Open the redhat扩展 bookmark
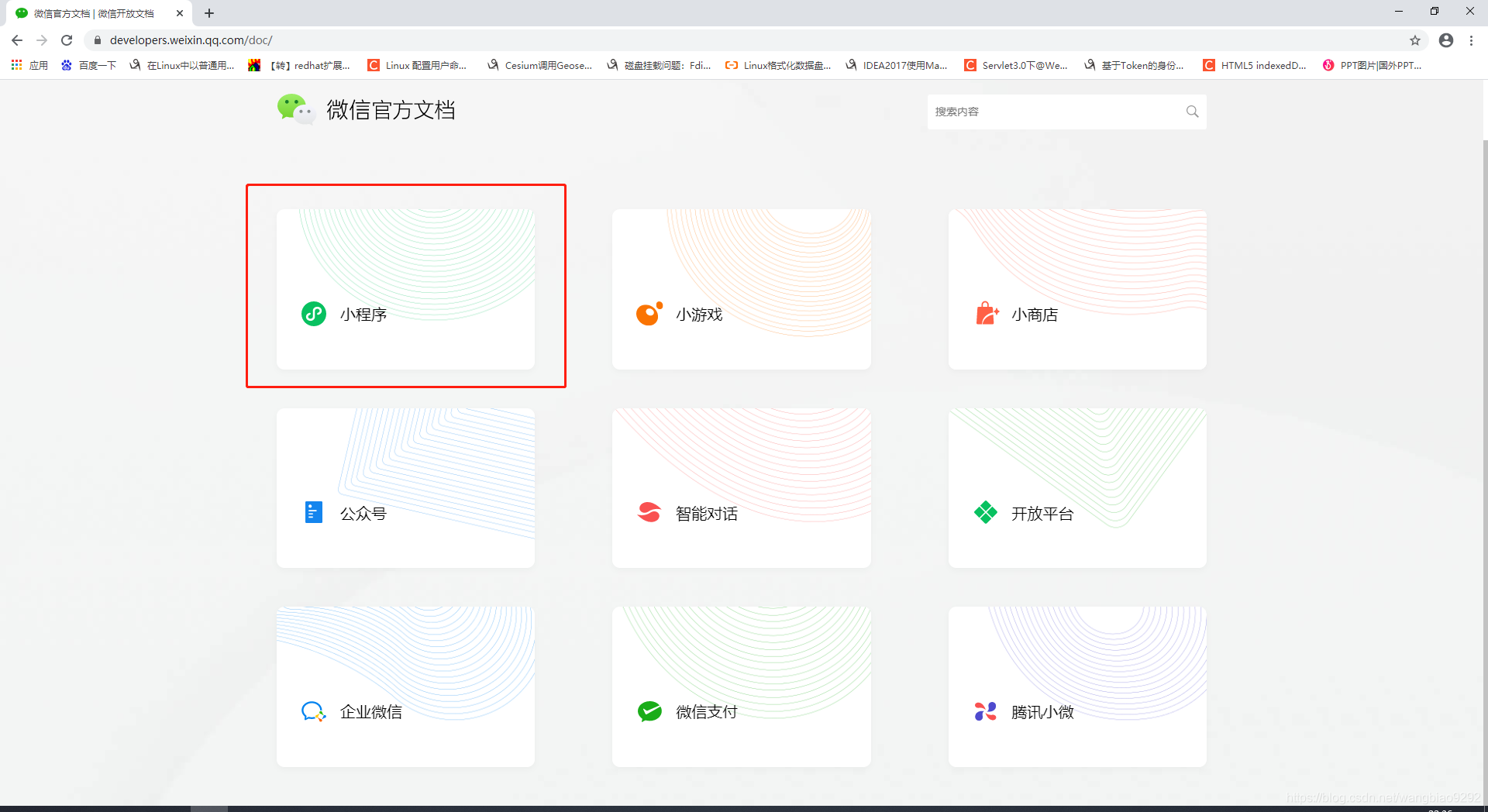Screen dimensions: 1488x812 pos(299,65)
